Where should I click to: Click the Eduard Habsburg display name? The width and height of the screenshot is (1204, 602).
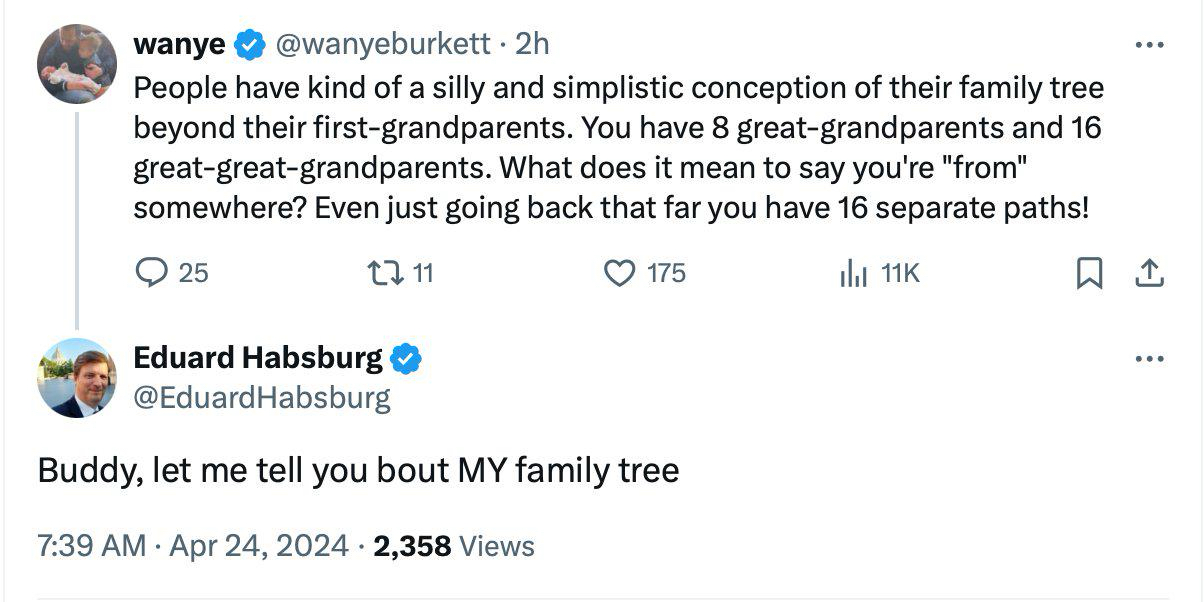257,357
